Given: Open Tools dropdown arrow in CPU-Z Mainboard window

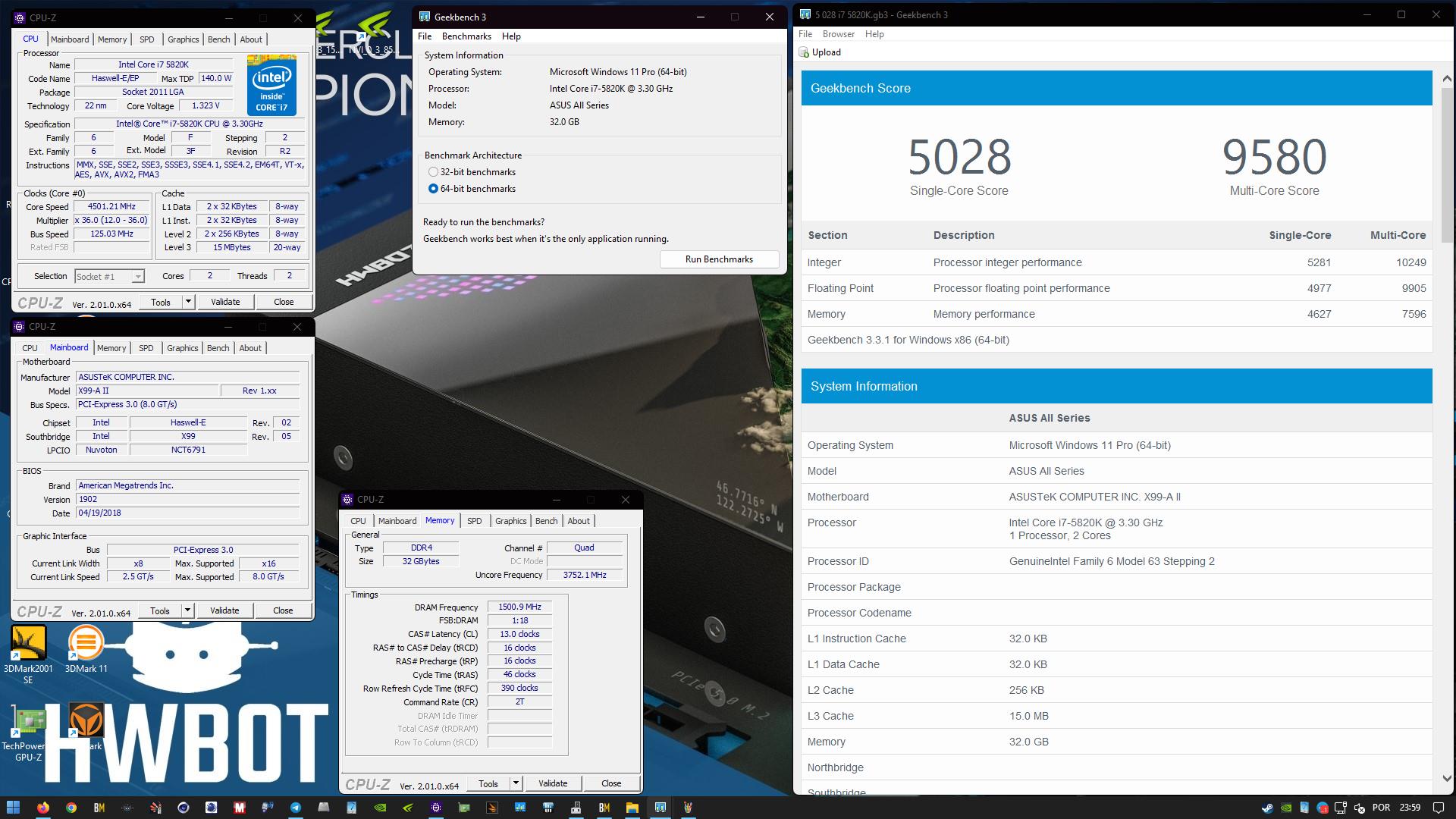Looking at the screenshot, I should (187, 610).
